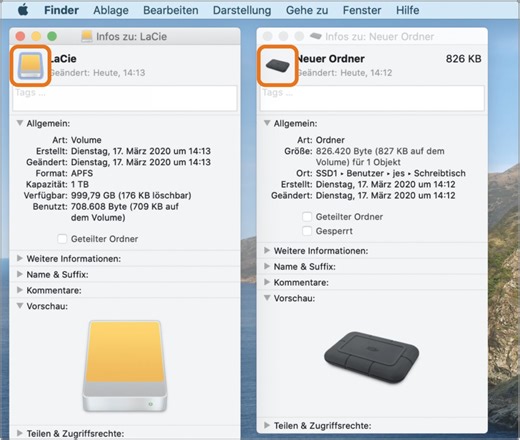Viewport: 520px width, 440px height.
Task: Click the Kapazität value 1 TB
Action: coord(80,184)
